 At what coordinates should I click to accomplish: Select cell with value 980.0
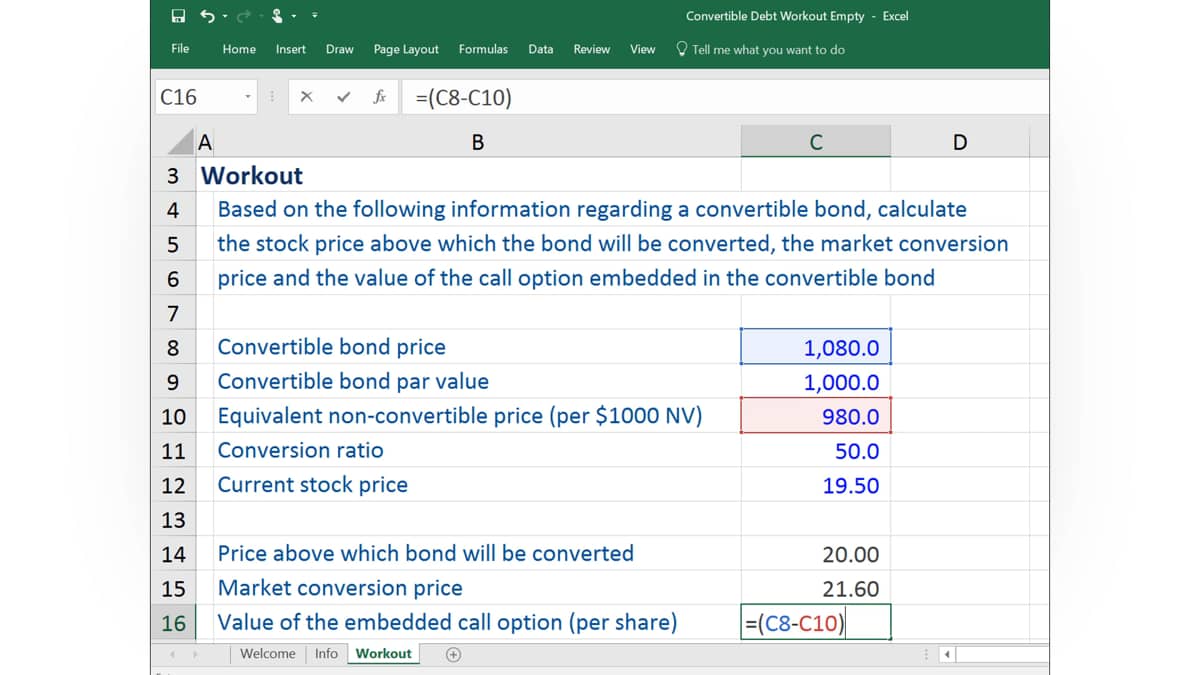point(816,417)
